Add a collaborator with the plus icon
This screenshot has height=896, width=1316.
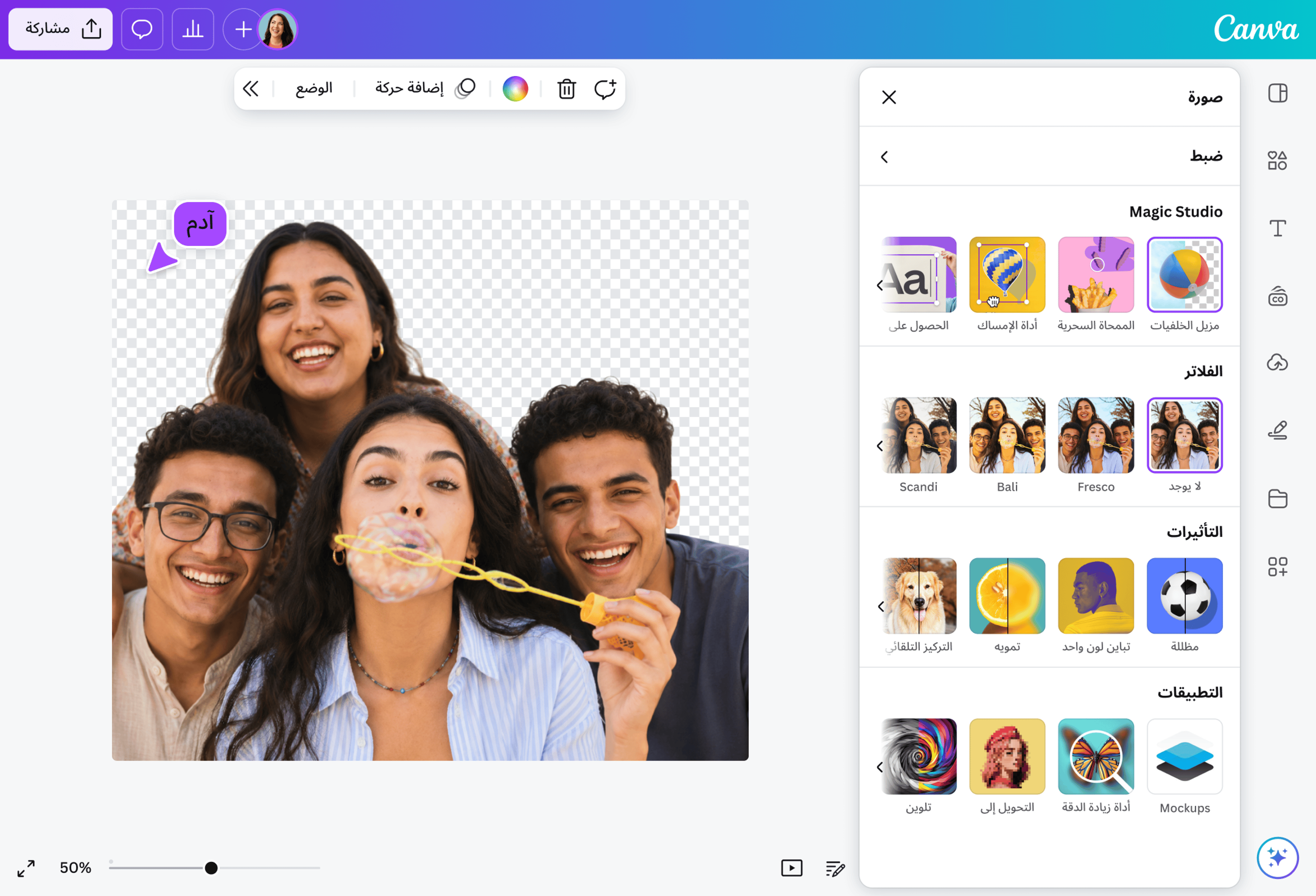(x=243, y=29)
